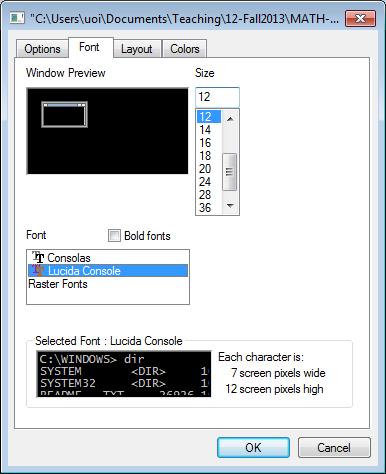Click the console window icon in title bar
Screen dimensions: 386x474
(17, 18)
